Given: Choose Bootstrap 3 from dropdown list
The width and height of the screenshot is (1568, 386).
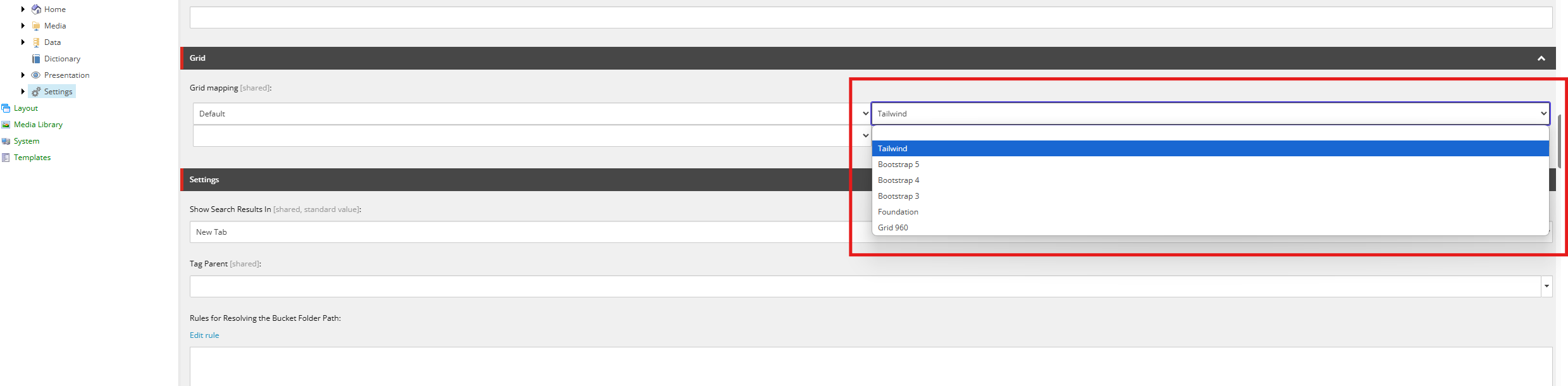Looking at the screenshot, I should click(1210, 196).
